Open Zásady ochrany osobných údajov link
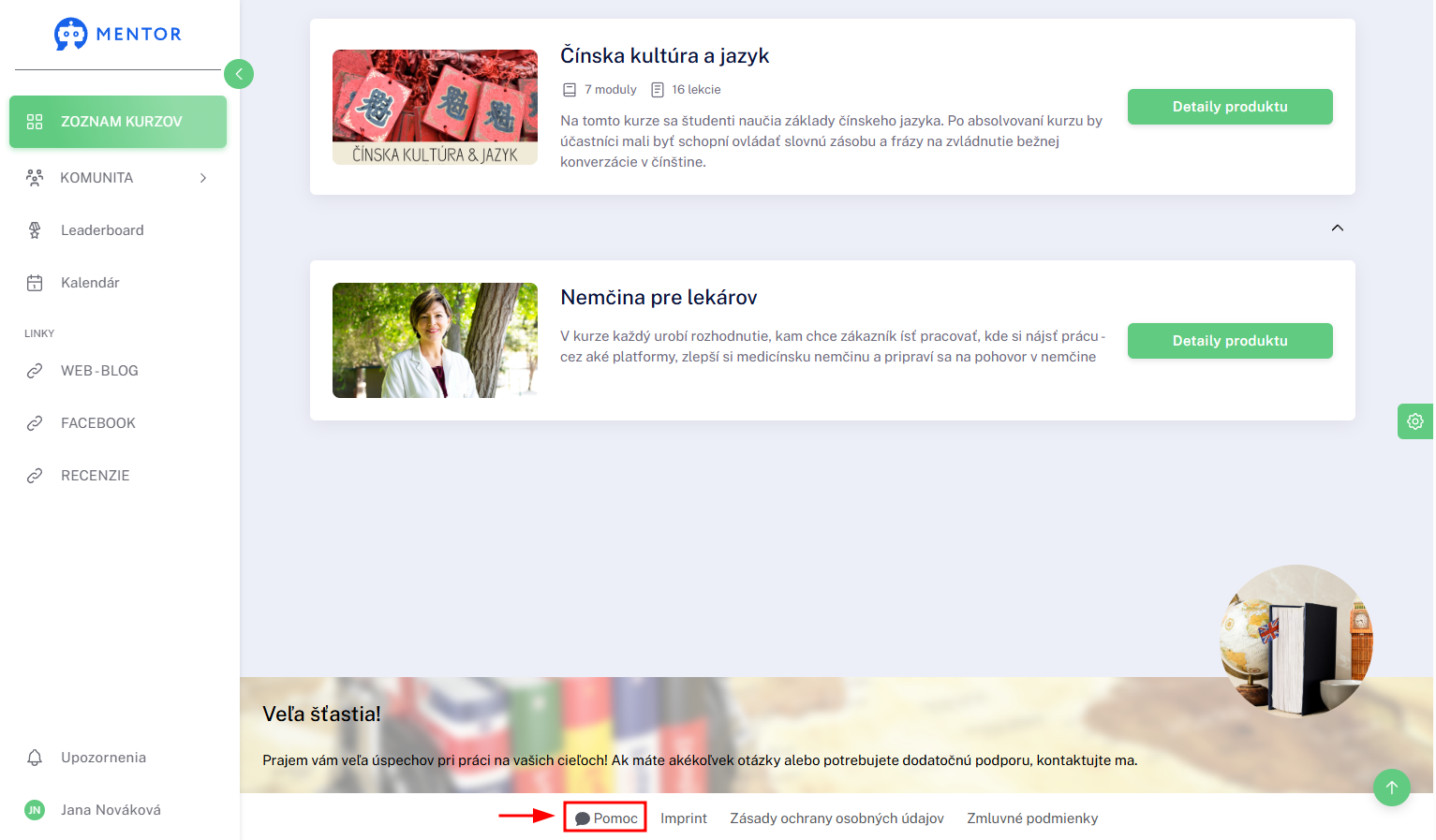Screen dimensions: 1436x840 [837, 818]
